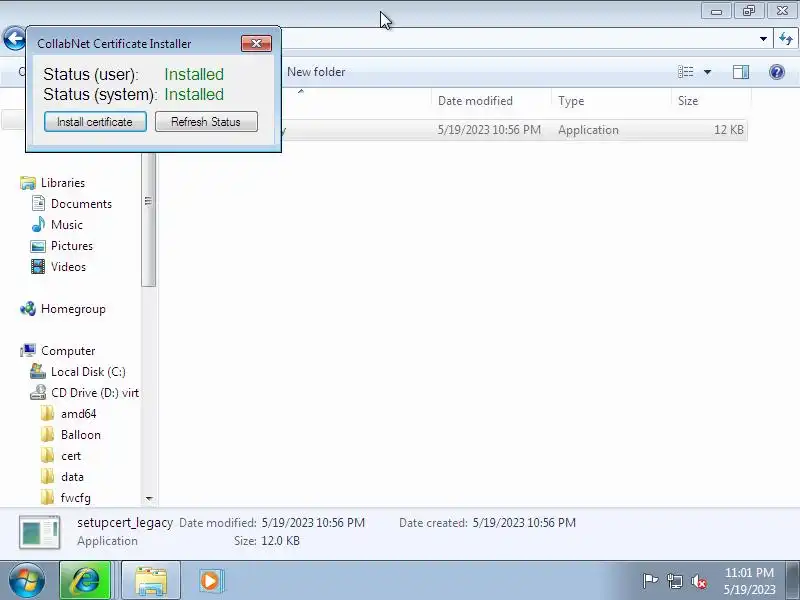Toggle the preview pane icon
Viewport: 800px width, 600px height.
(x=741, y=72)
